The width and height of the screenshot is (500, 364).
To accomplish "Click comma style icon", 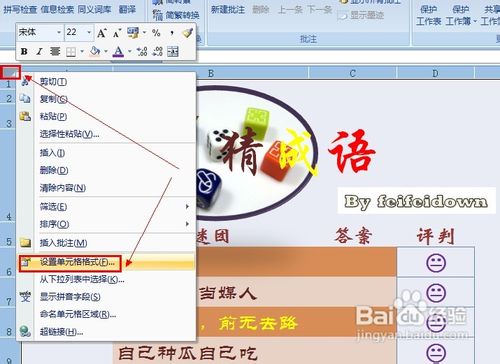I will 172,33.
